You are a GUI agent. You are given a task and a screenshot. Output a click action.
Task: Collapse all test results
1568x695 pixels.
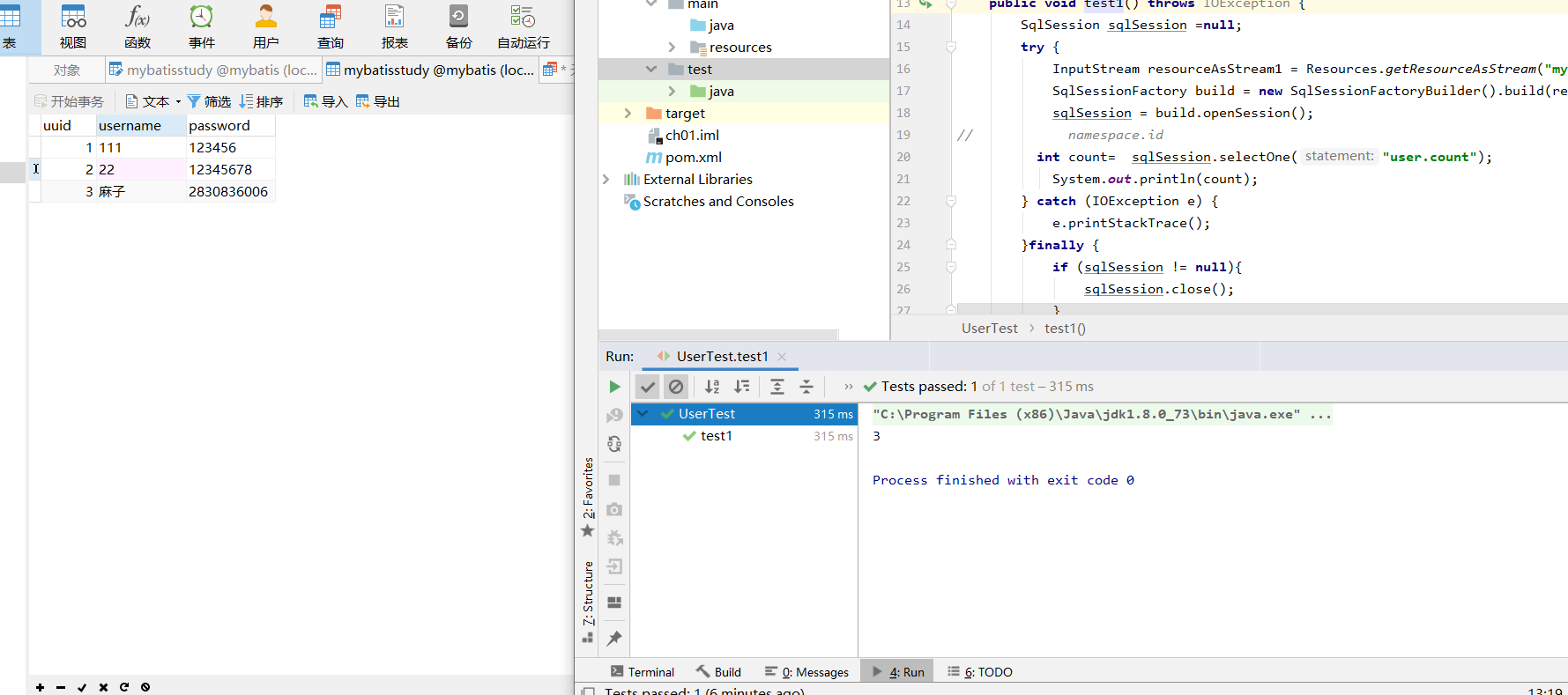point(806,387)
